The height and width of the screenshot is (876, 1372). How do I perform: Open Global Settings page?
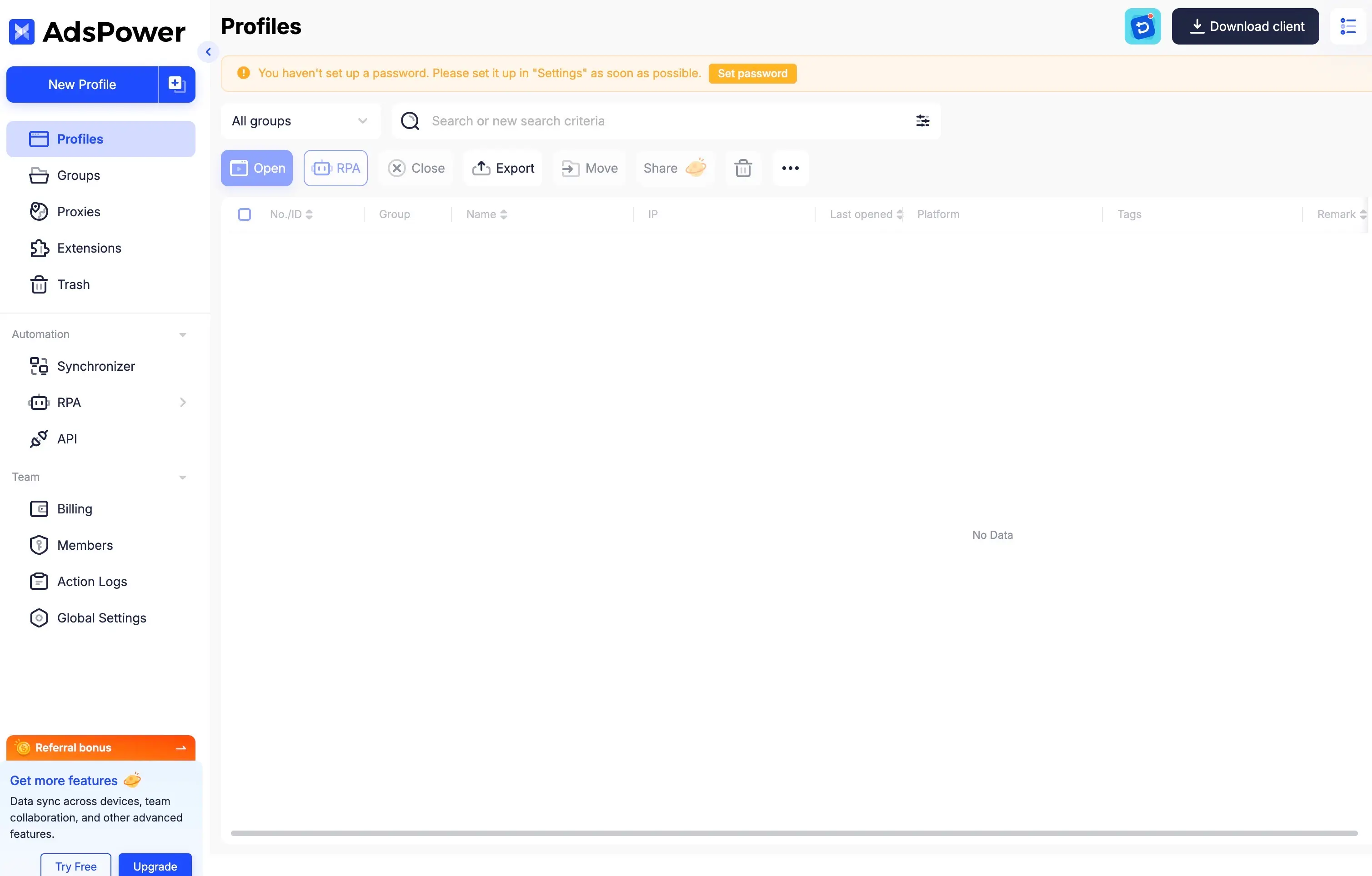point(101,618)
